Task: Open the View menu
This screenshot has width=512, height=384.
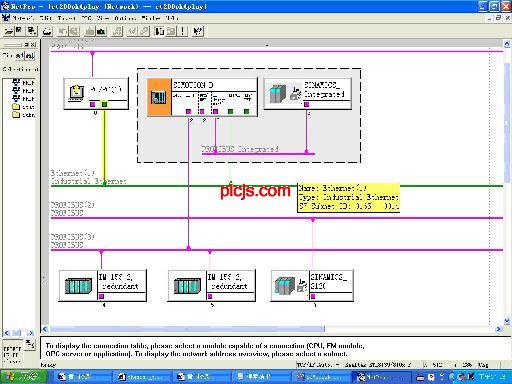Action: tap(102, 18)
